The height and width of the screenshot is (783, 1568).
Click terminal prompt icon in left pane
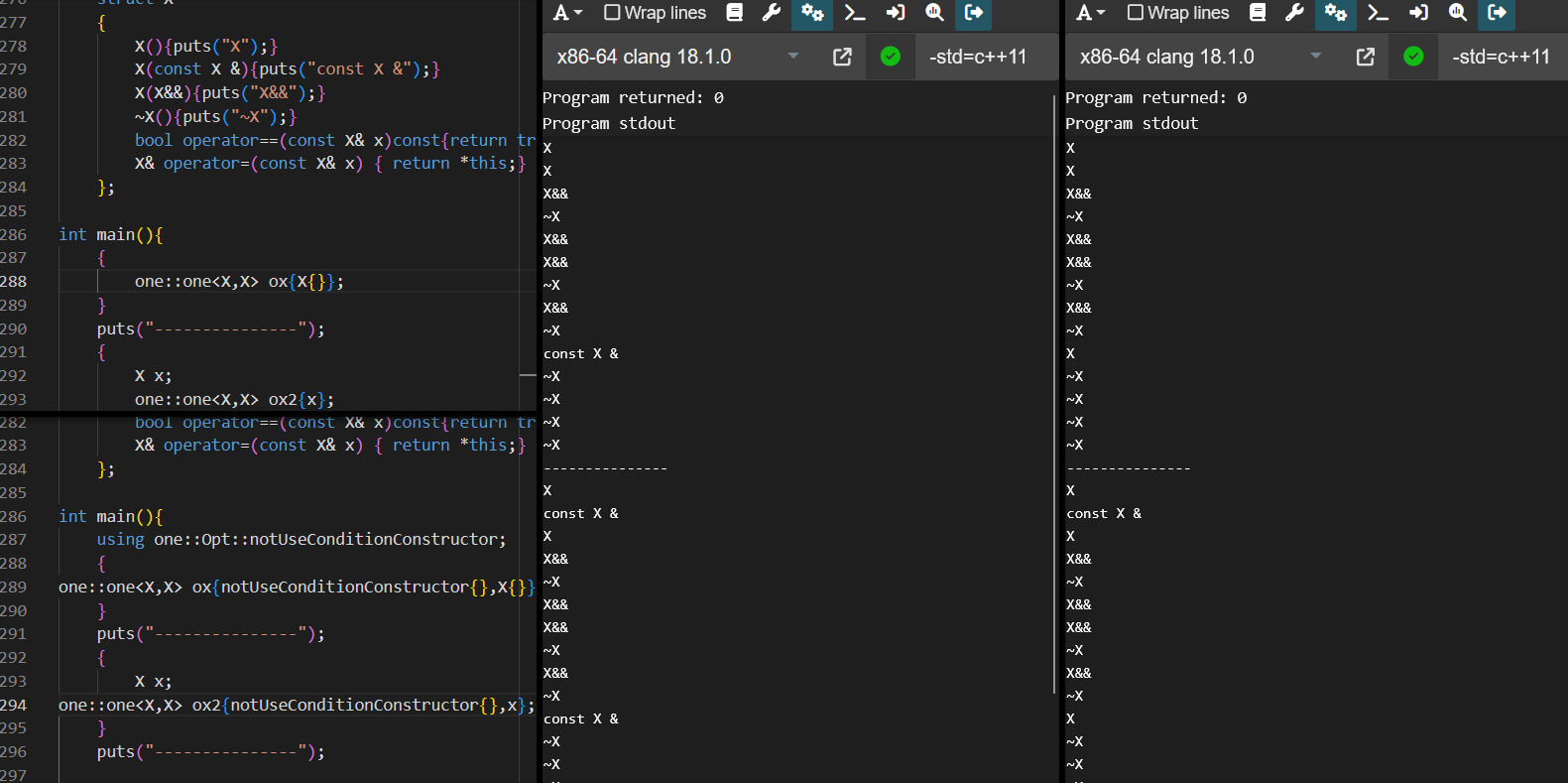(x=854, y=13)
